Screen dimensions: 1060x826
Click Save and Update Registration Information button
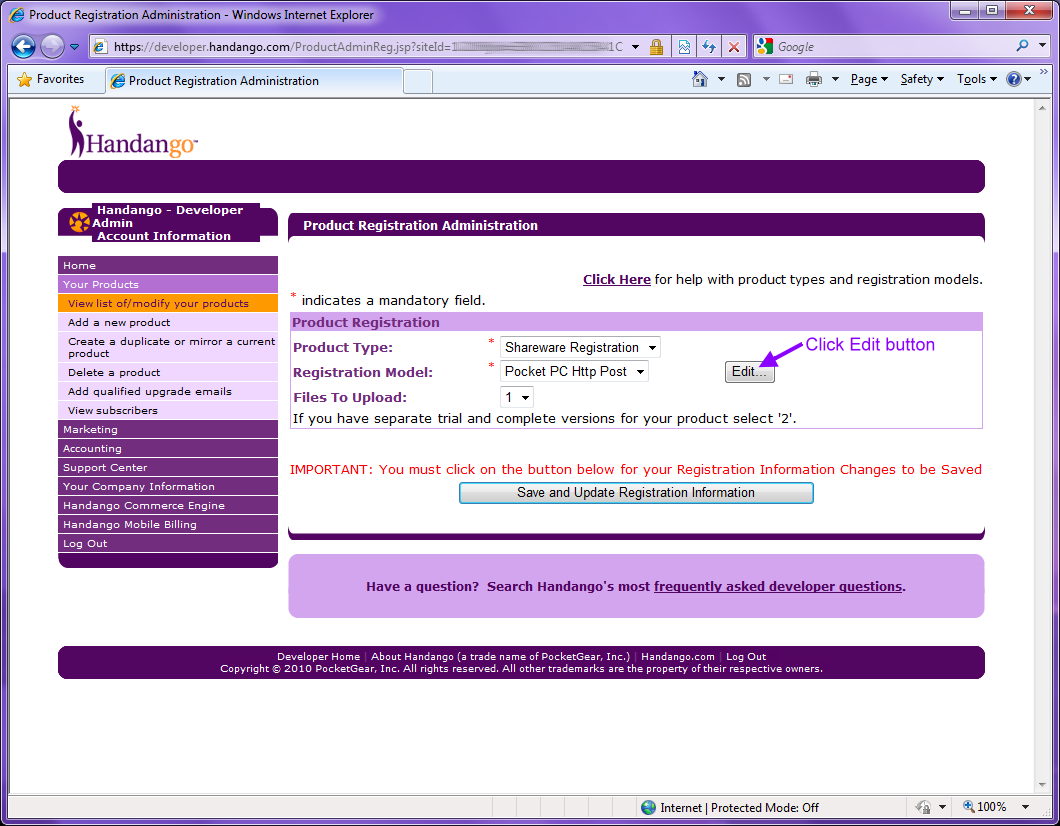[x=636, y=493]
